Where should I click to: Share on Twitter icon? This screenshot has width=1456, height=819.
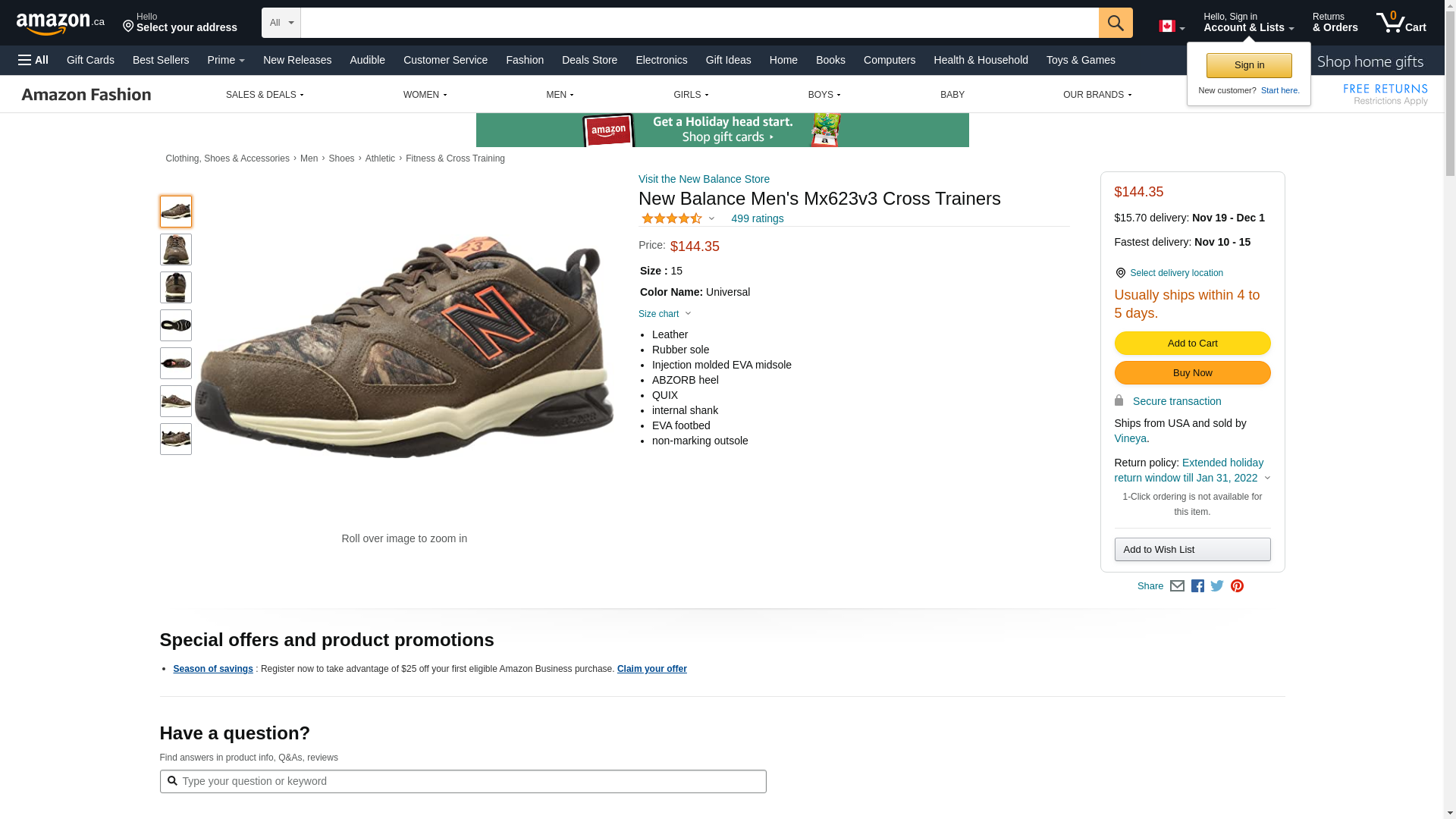point(1217,586)
